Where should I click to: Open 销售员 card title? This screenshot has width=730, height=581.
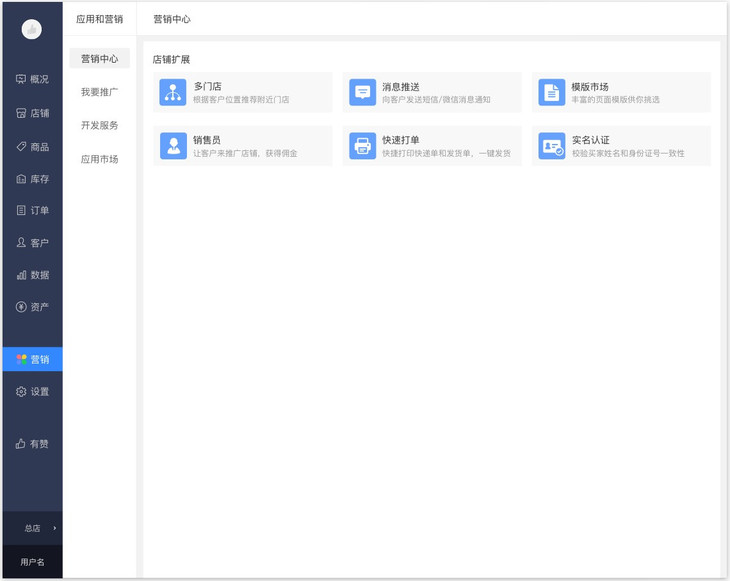[x=207, y=140]
